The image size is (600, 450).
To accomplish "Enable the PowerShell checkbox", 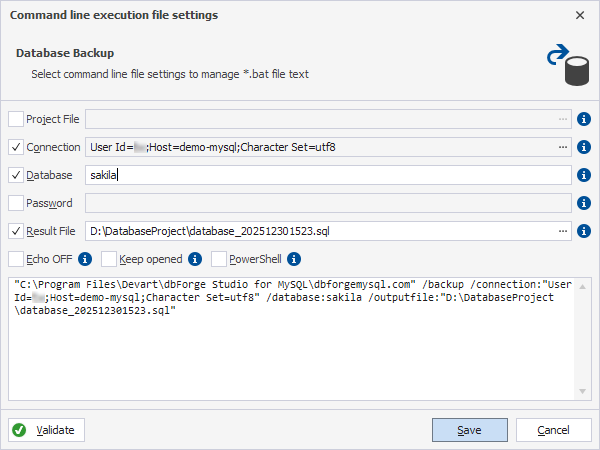I will pos(219,259).
